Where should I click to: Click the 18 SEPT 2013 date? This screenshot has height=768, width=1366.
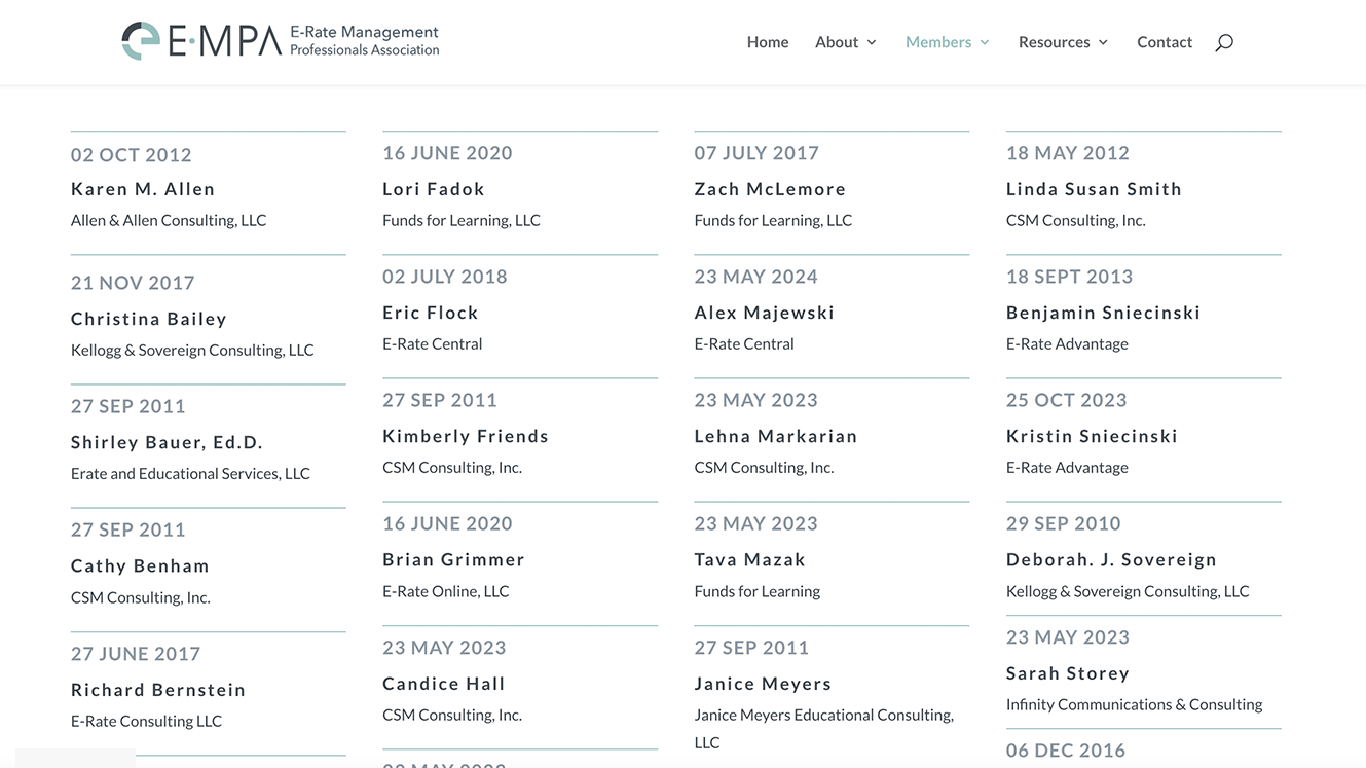point(1070,277)
